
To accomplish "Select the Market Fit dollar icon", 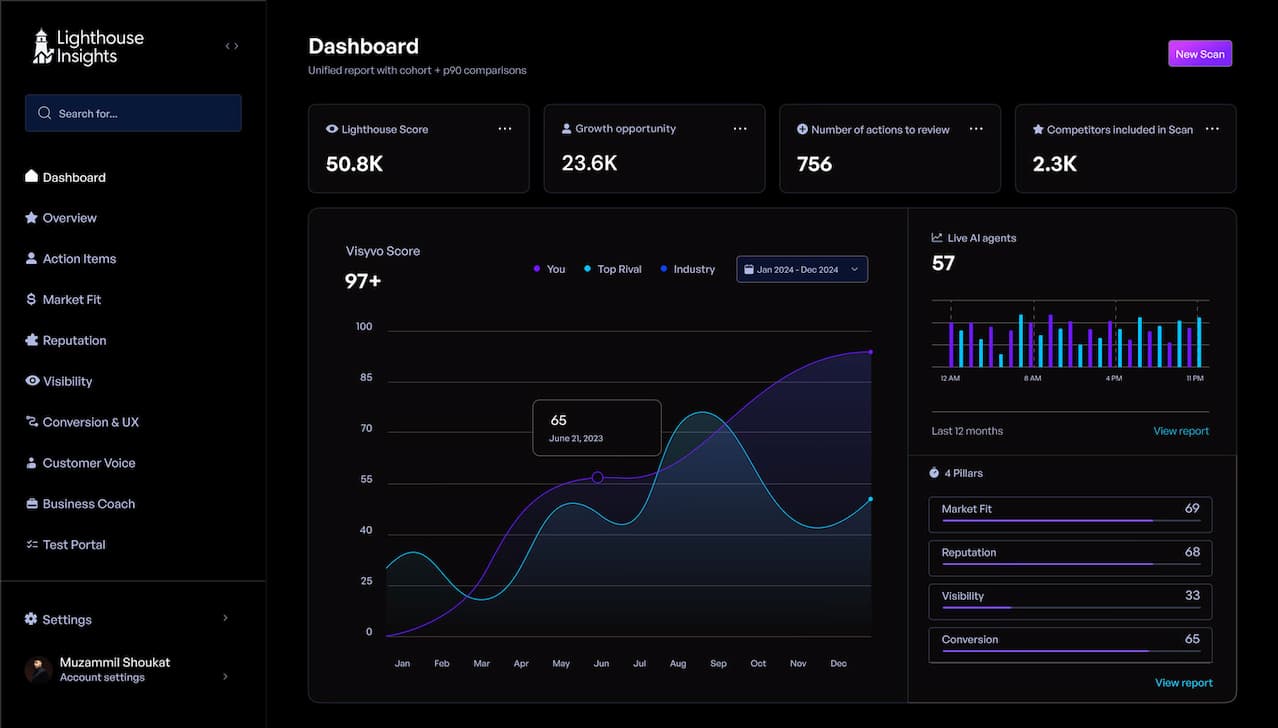I will click(x=31, y=299).
